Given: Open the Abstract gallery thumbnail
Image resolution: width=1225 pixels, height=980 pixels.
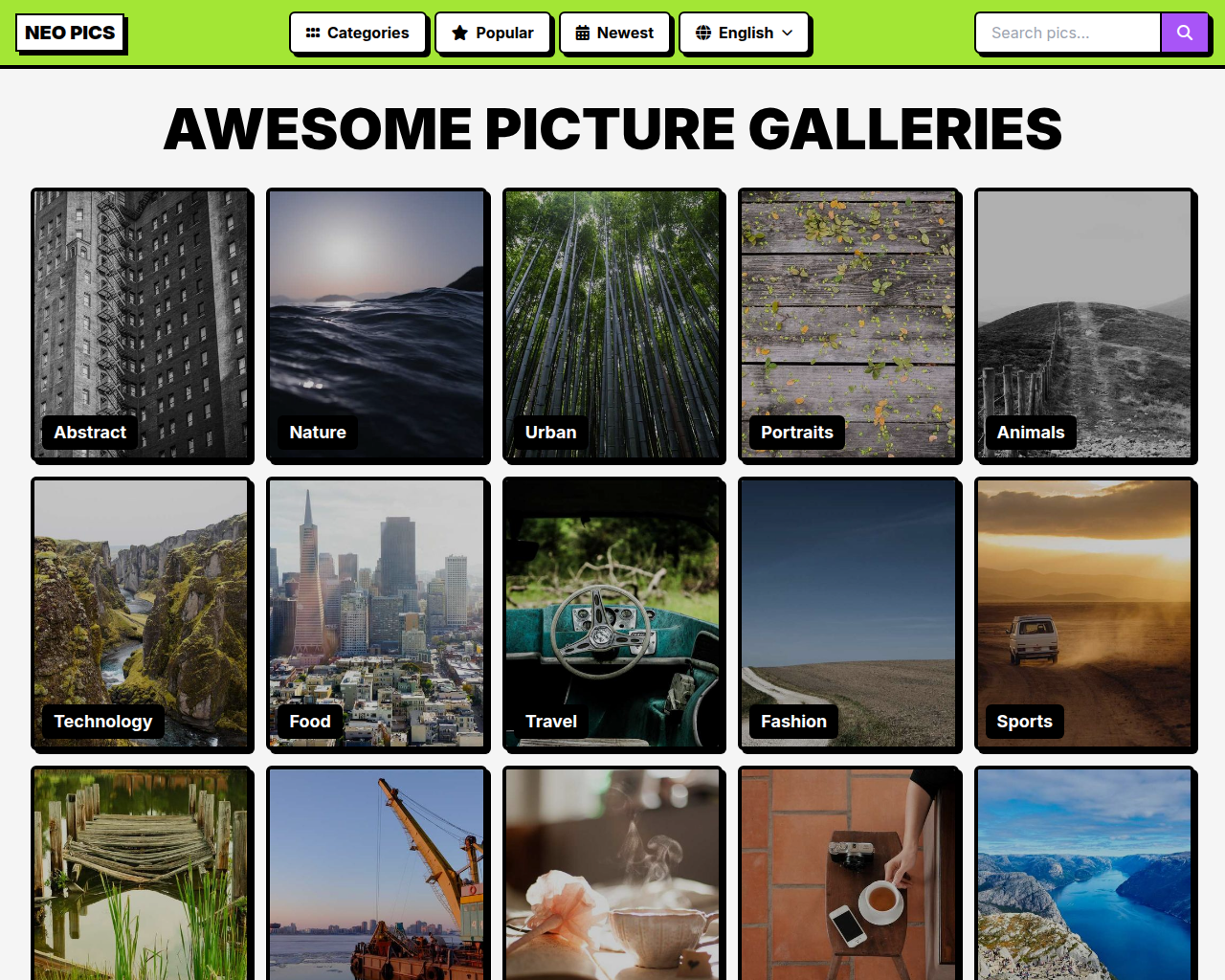Looking at the screenshot, I should pyautogui.click(x=141, y=324).
